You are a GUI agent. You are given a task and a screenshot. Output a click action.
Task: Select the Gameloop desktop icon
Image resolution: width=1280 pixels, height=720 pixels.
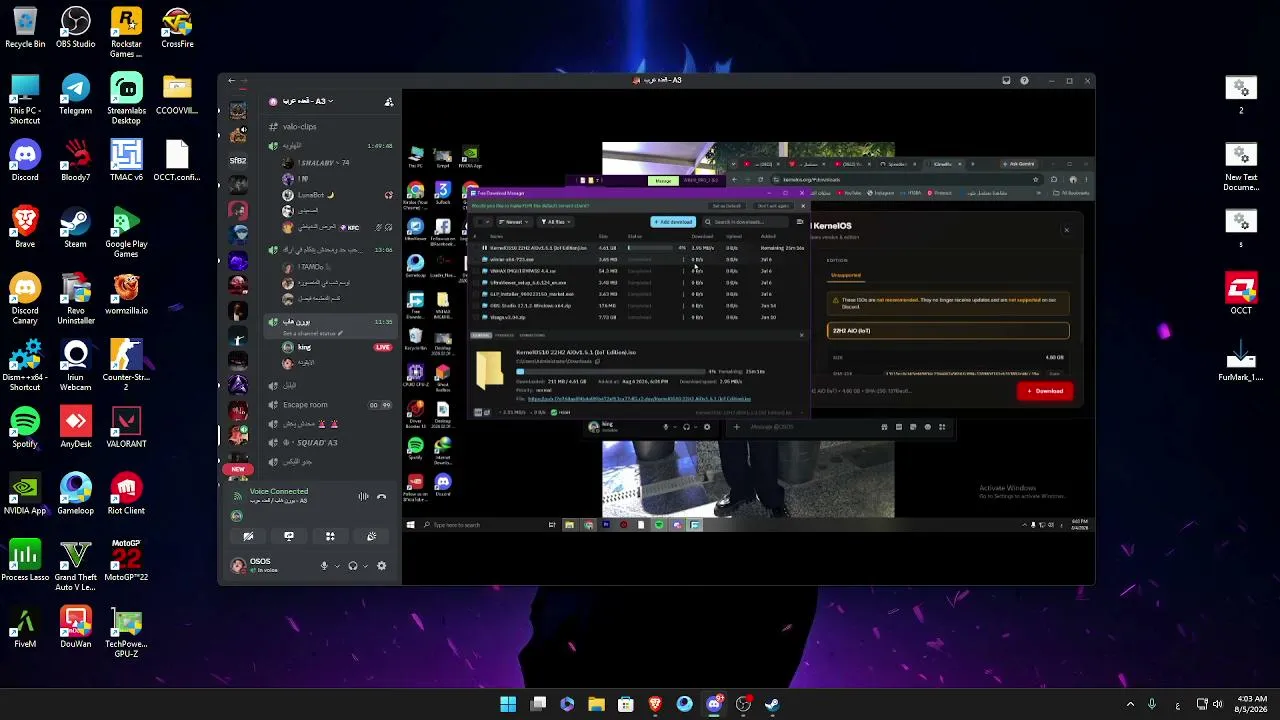pos(76,495)
